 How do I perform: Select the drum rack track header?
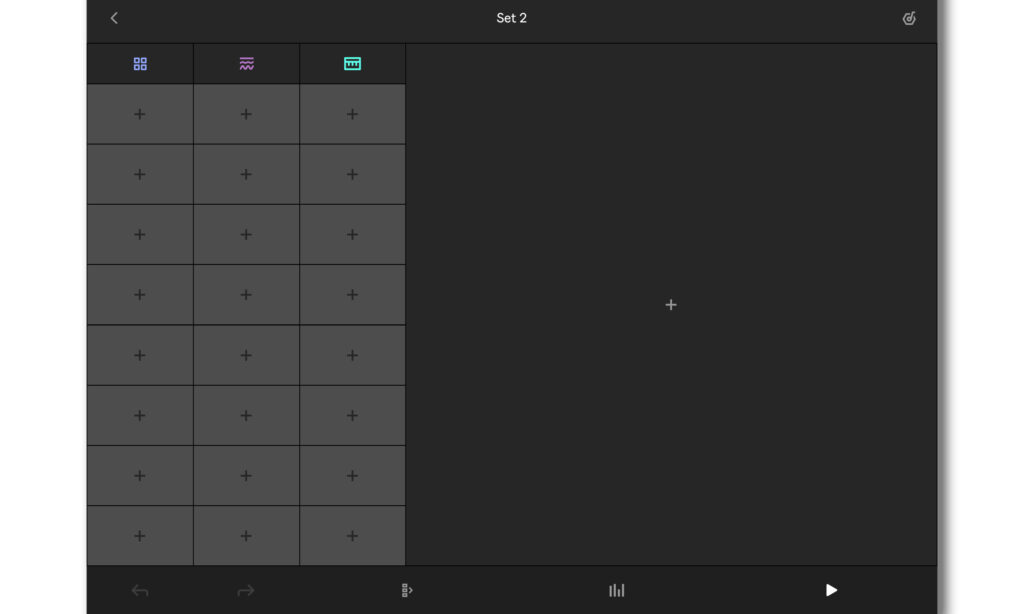point(140,63)
